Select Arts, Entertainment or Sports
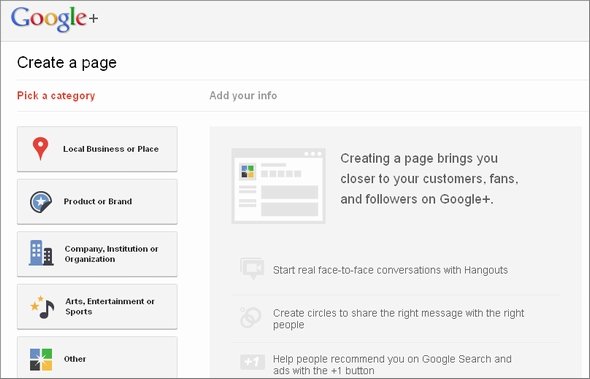The image size is (590, 379). tap(97, 307)
